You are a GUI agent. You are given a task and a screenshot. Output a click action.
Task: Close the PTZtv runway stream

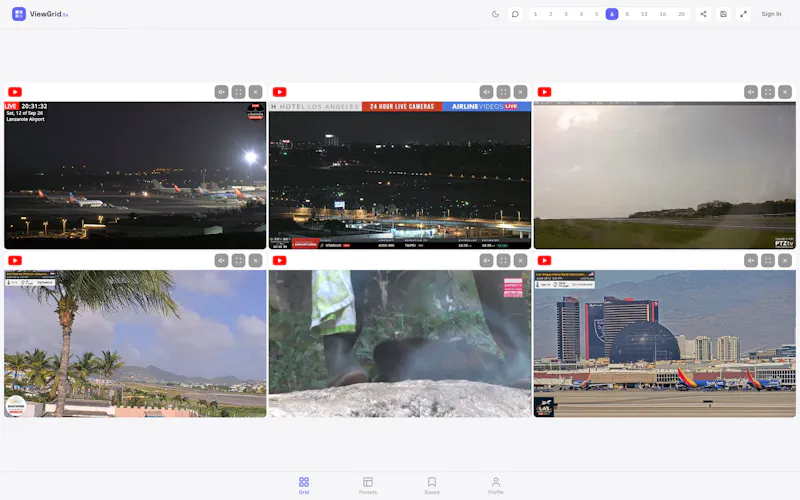pos(785,92)
